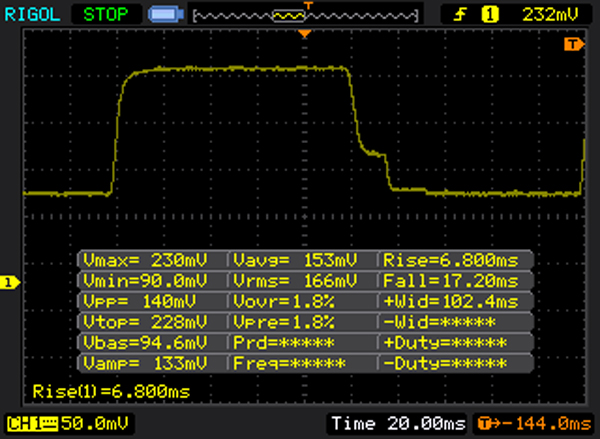Viewport: 600px width, 439px height.
Task: Click the waveform memory position bar
Action: pyautogui.click(x=306, y=16)
